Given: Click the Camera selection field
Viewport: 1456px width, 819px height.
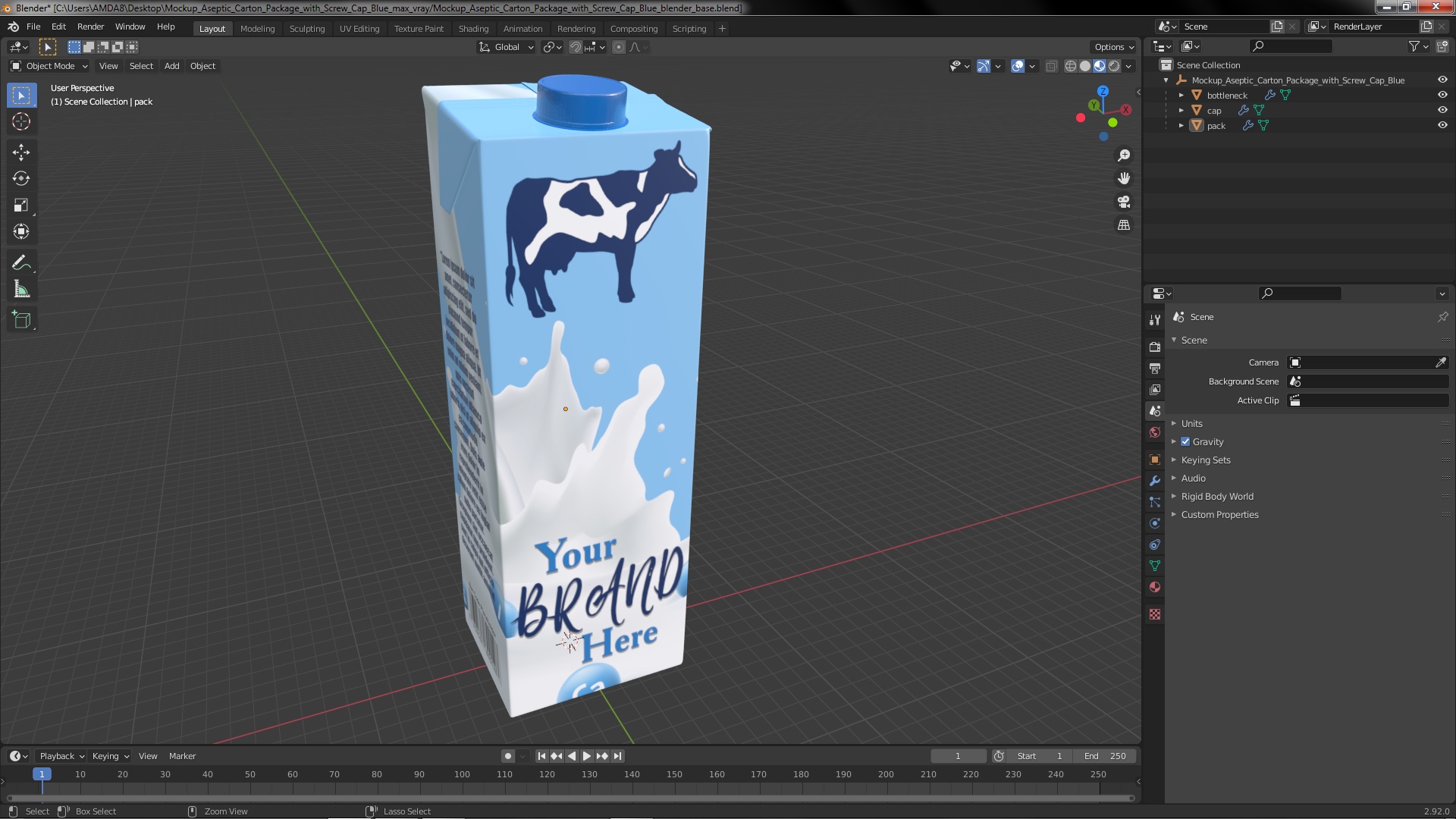Looking at the screenshot, I should (1362, 362).
